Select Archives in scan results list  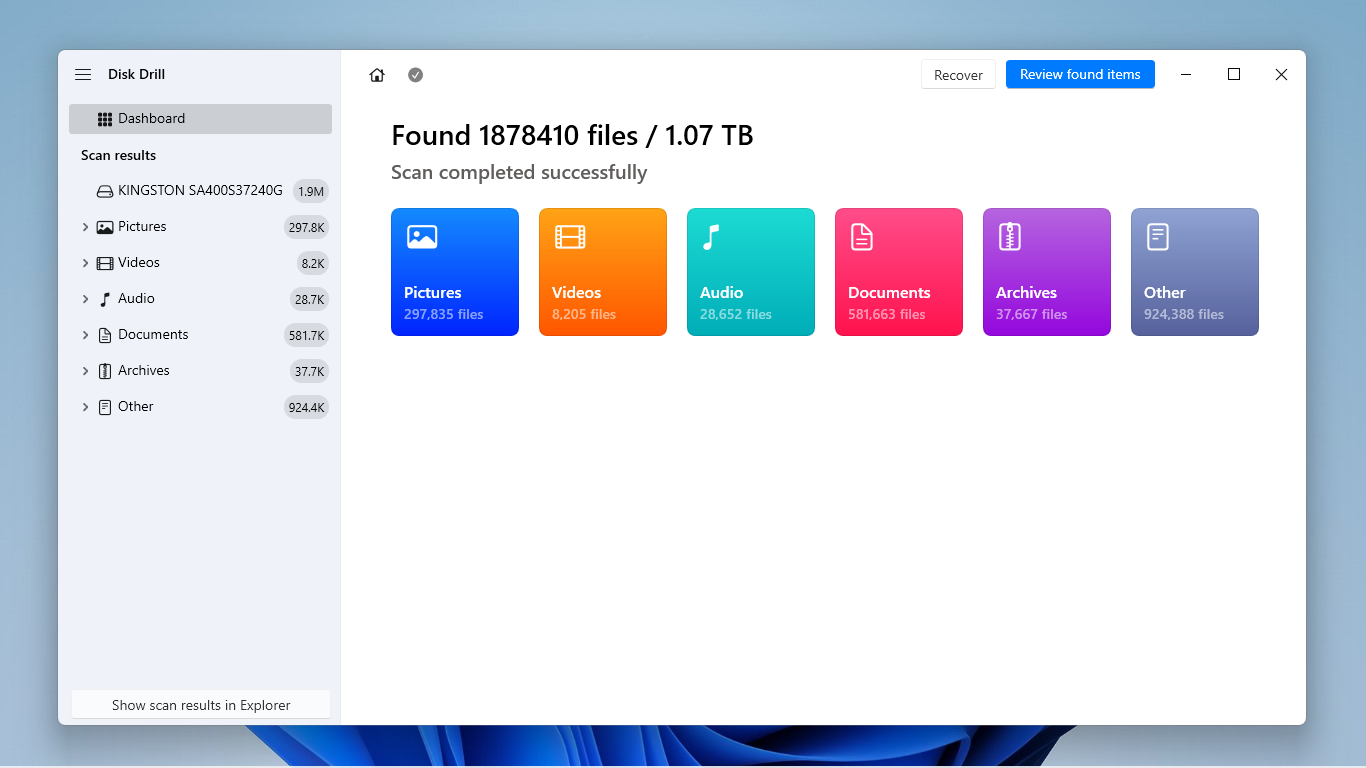pyautogui.click(x=200, y=371)
